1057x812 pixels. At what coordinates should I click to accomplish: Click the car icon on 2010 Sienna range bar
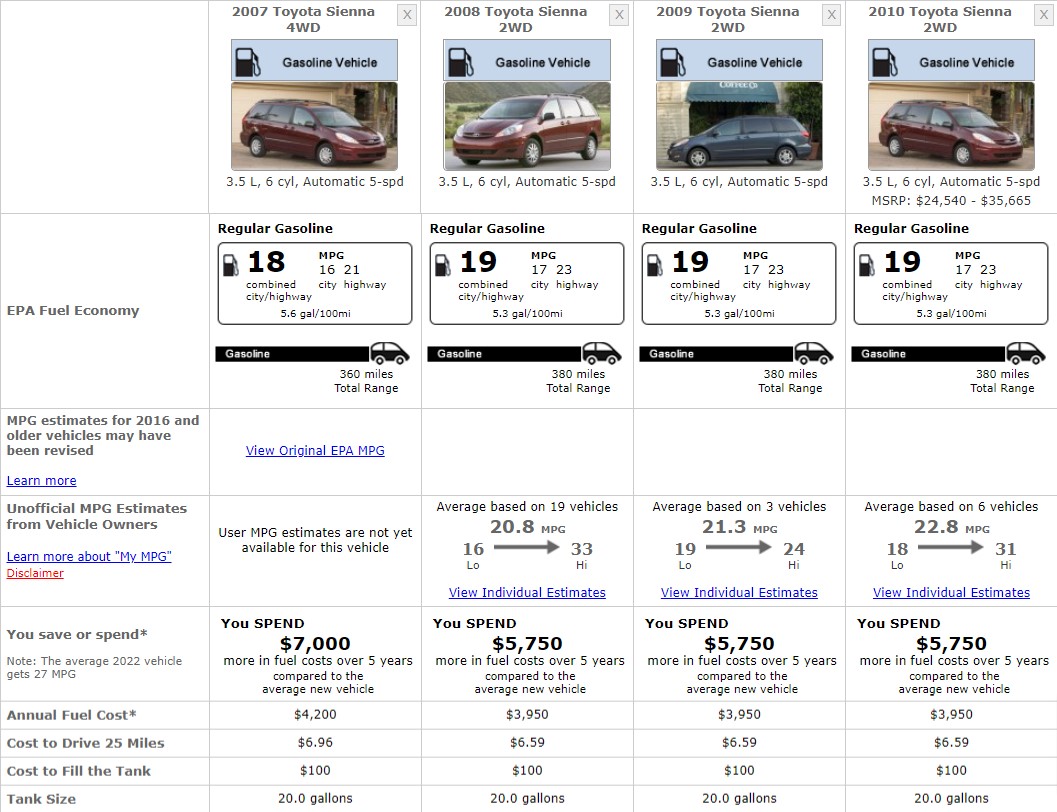click(x=1026, y=353)
